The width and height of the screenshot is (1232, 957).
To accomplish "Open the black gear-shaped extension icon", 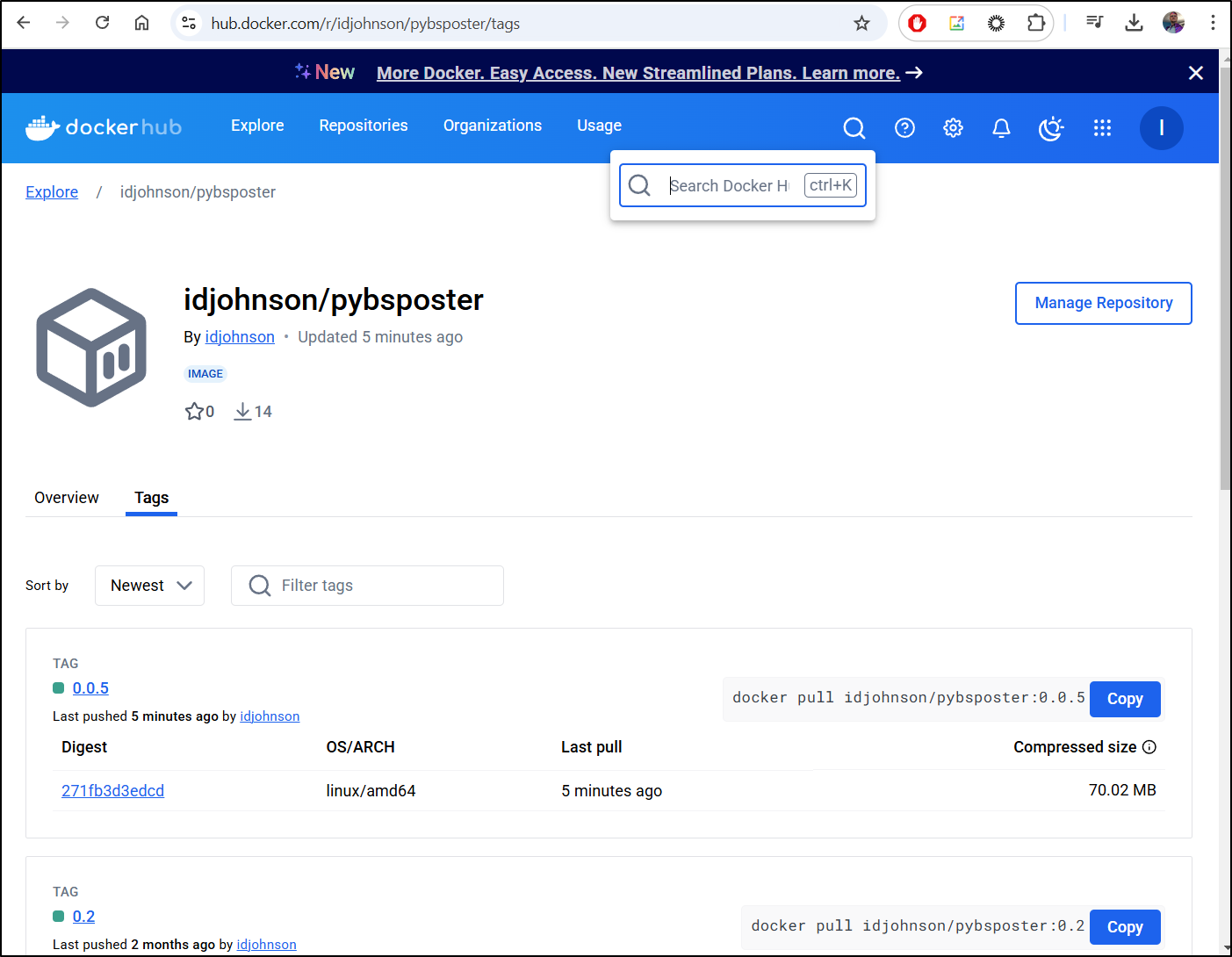I will [x=996, y=24].
